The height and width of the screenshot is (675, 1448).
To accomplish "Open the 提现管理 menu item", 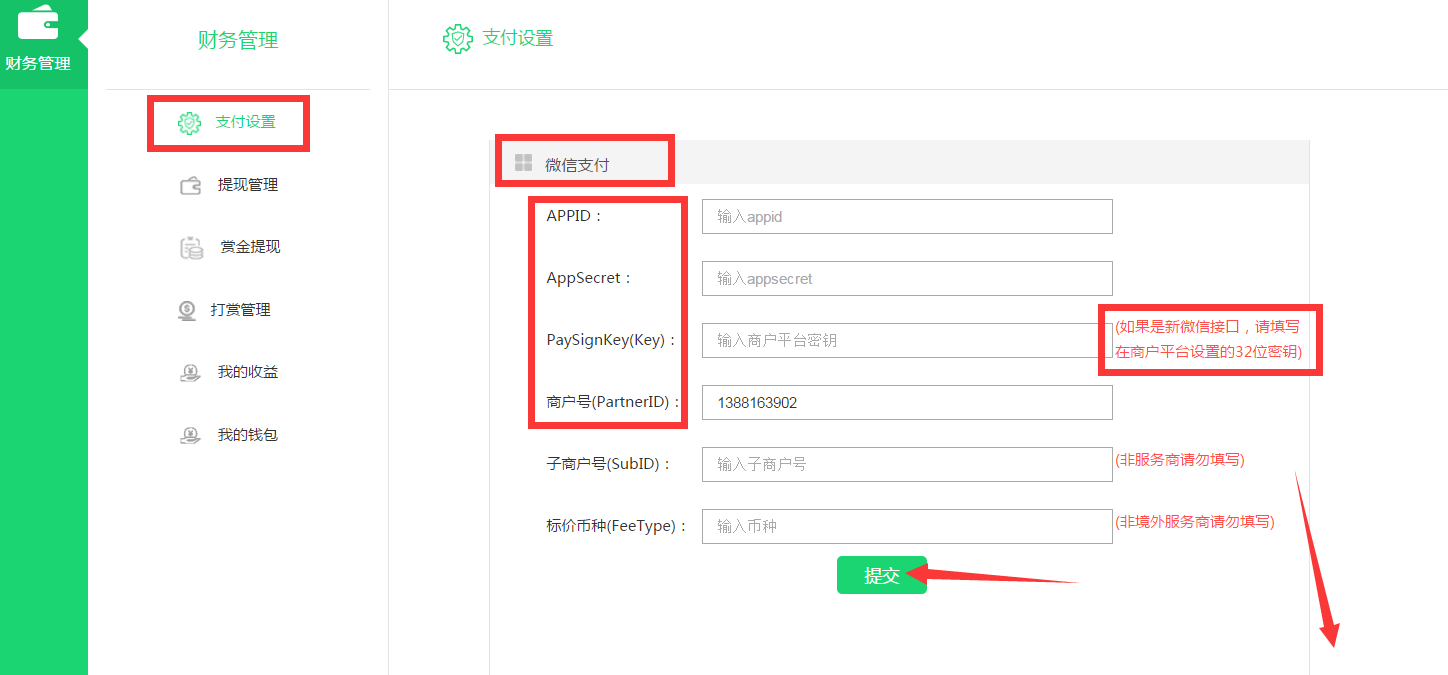I will [248, 185].
